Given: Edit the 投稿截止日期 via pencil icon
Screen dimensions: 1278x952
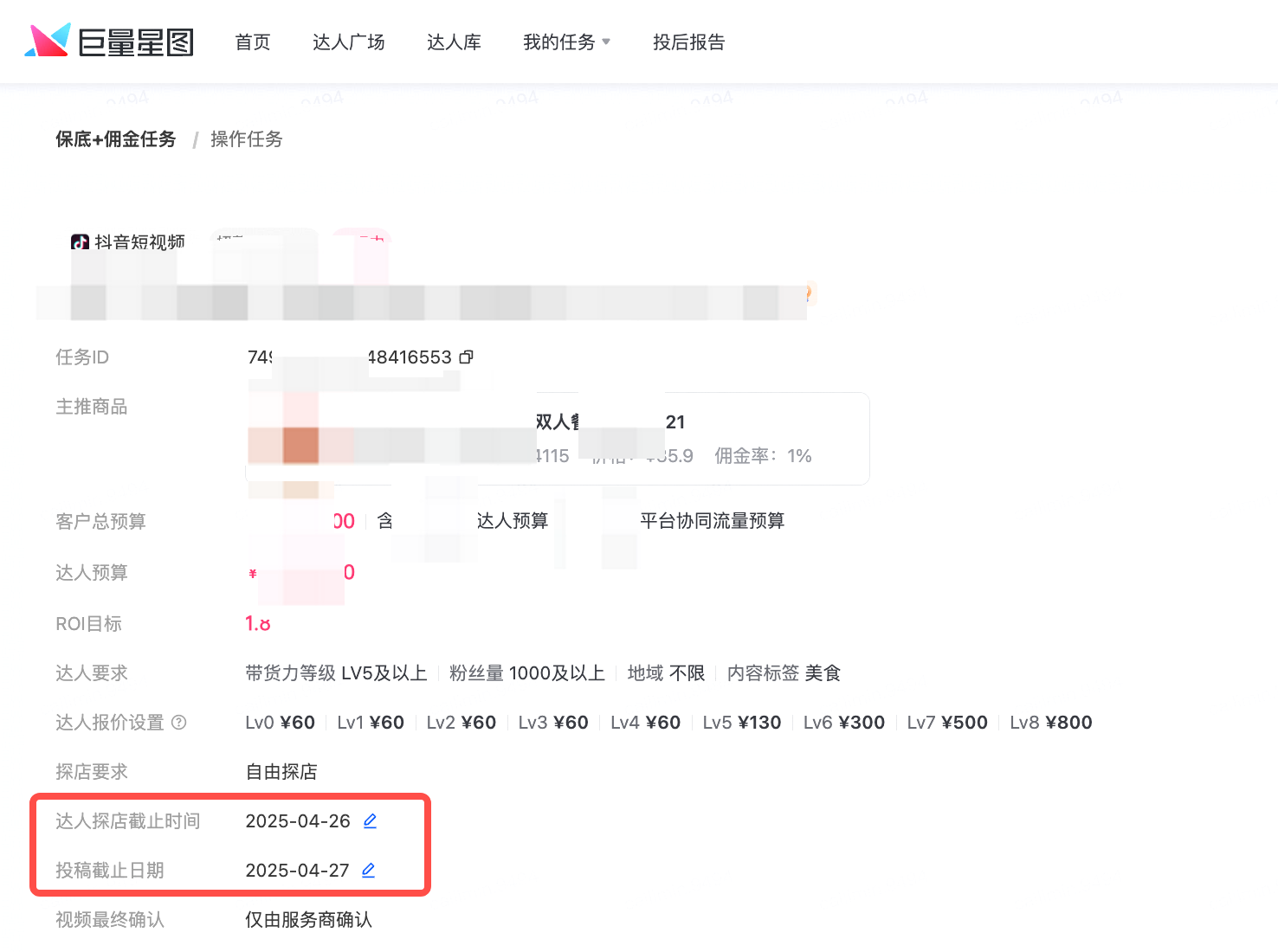Looking at the screenshot, I should point(368,871).
